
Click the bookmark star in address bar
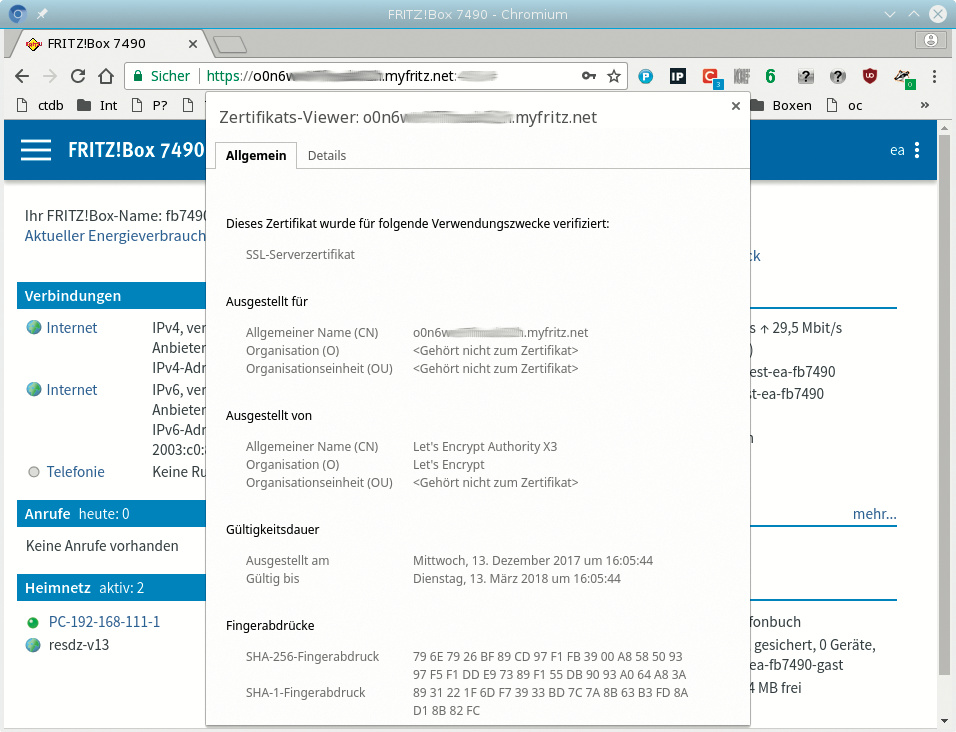[x=614, y=76]
